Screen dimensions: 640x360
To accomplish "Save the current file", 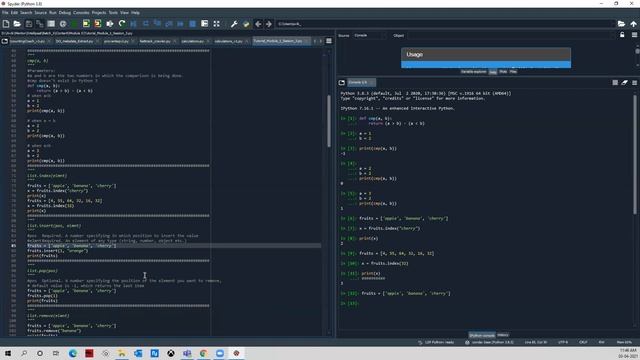I will tap(29, 24).
